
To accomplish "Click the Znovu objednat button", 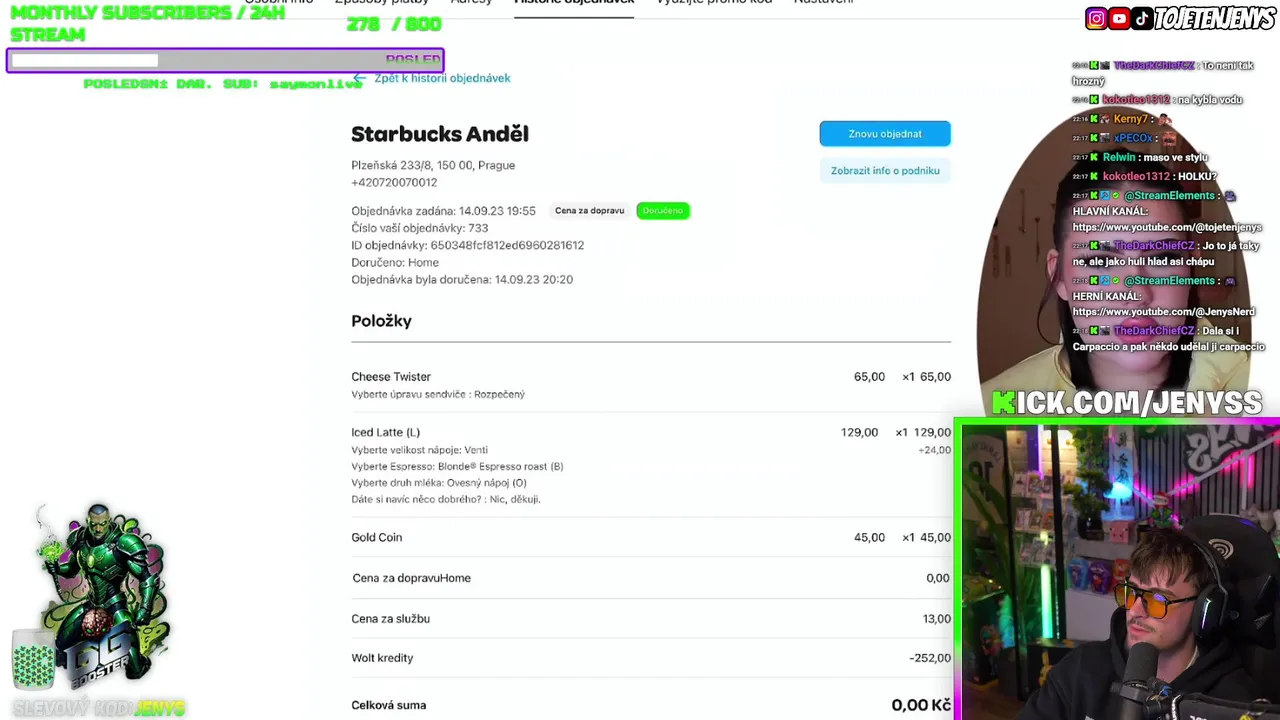I will pos(885,133).
